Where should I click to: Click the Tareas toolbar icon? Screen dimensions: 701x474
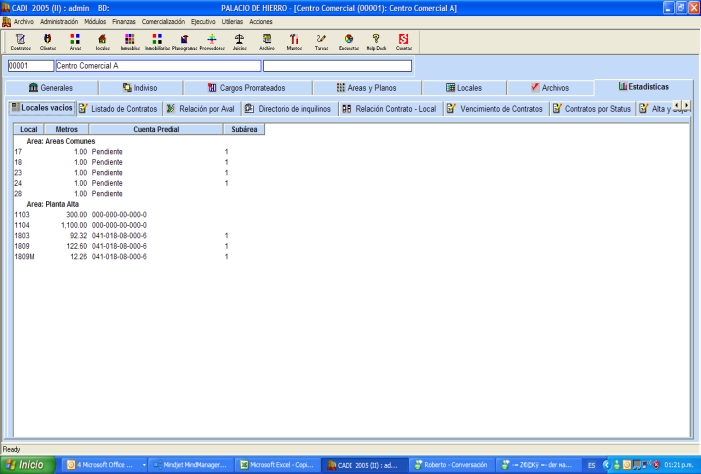point(321,40)
